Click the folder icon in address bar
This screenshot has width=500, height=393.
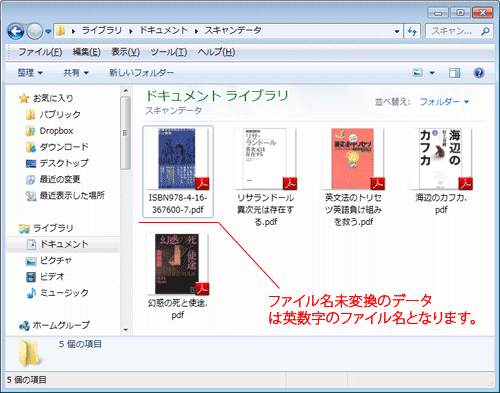60,31
